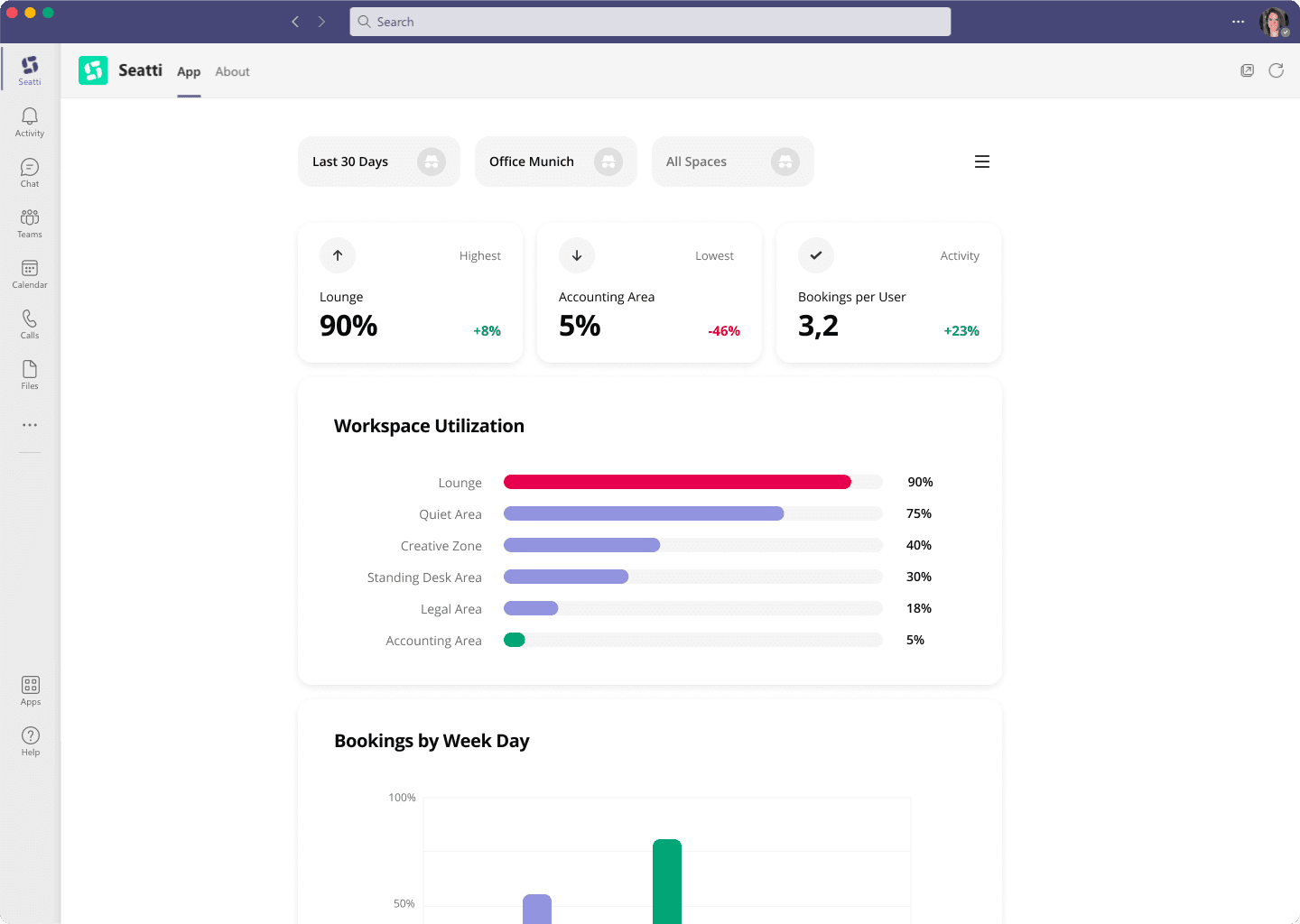1300x924 pixels.
Task: Click checkmark icon in Activity card
Action: 816,255
